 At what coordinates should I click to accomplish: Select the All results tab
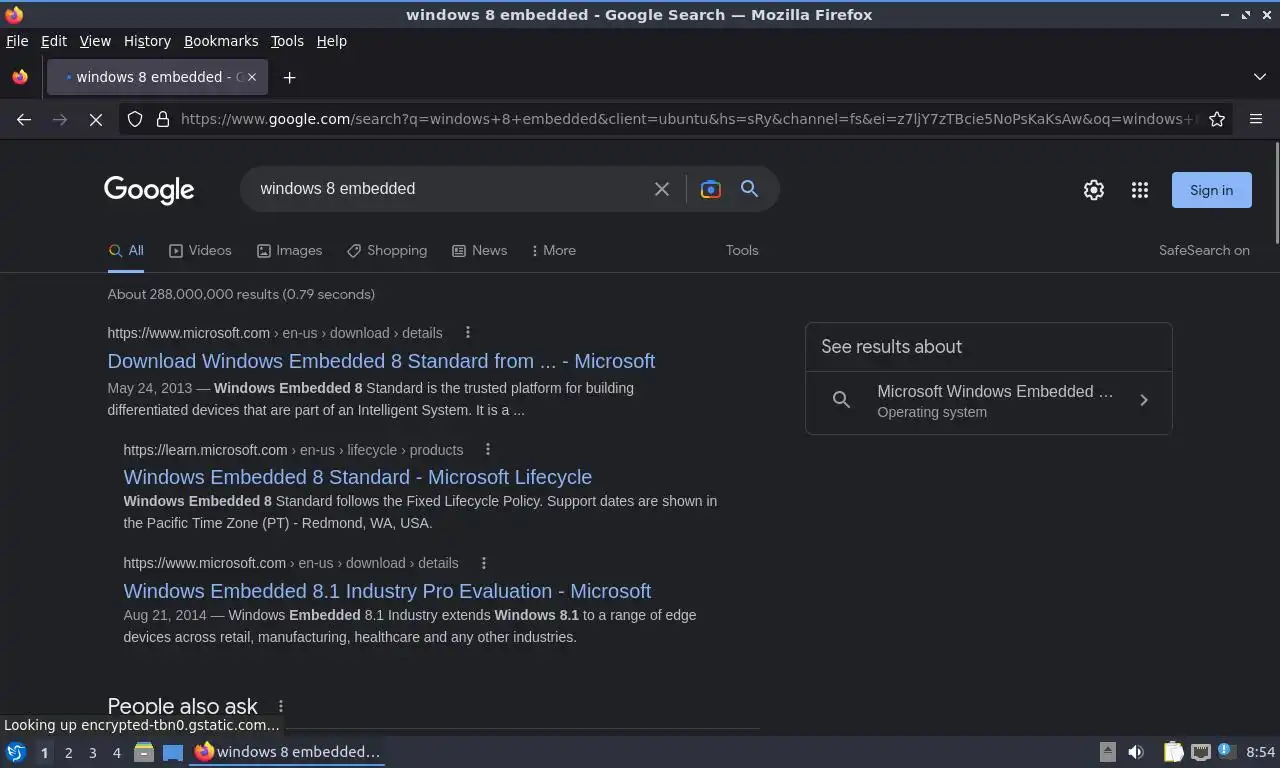coord(126,251)
